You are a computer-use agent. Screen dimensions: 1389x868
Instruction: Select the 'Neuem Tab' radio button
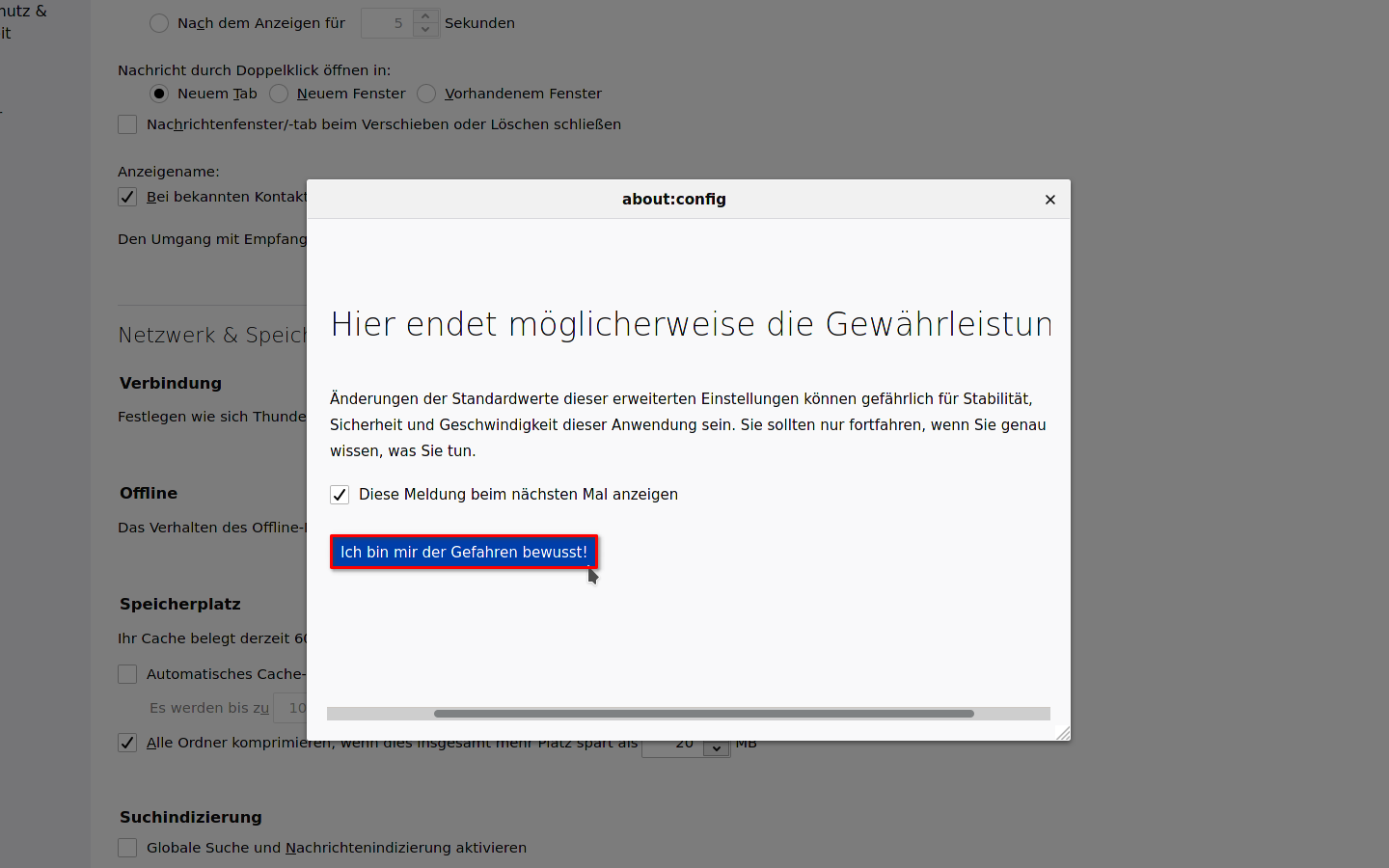(159, 94)
